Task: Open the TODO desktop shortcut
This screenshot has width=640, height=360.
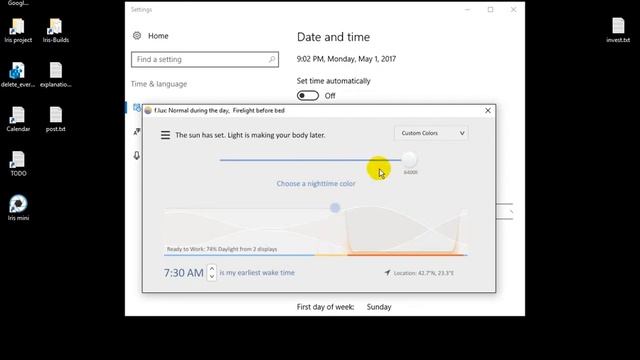Action: [18, 164]
